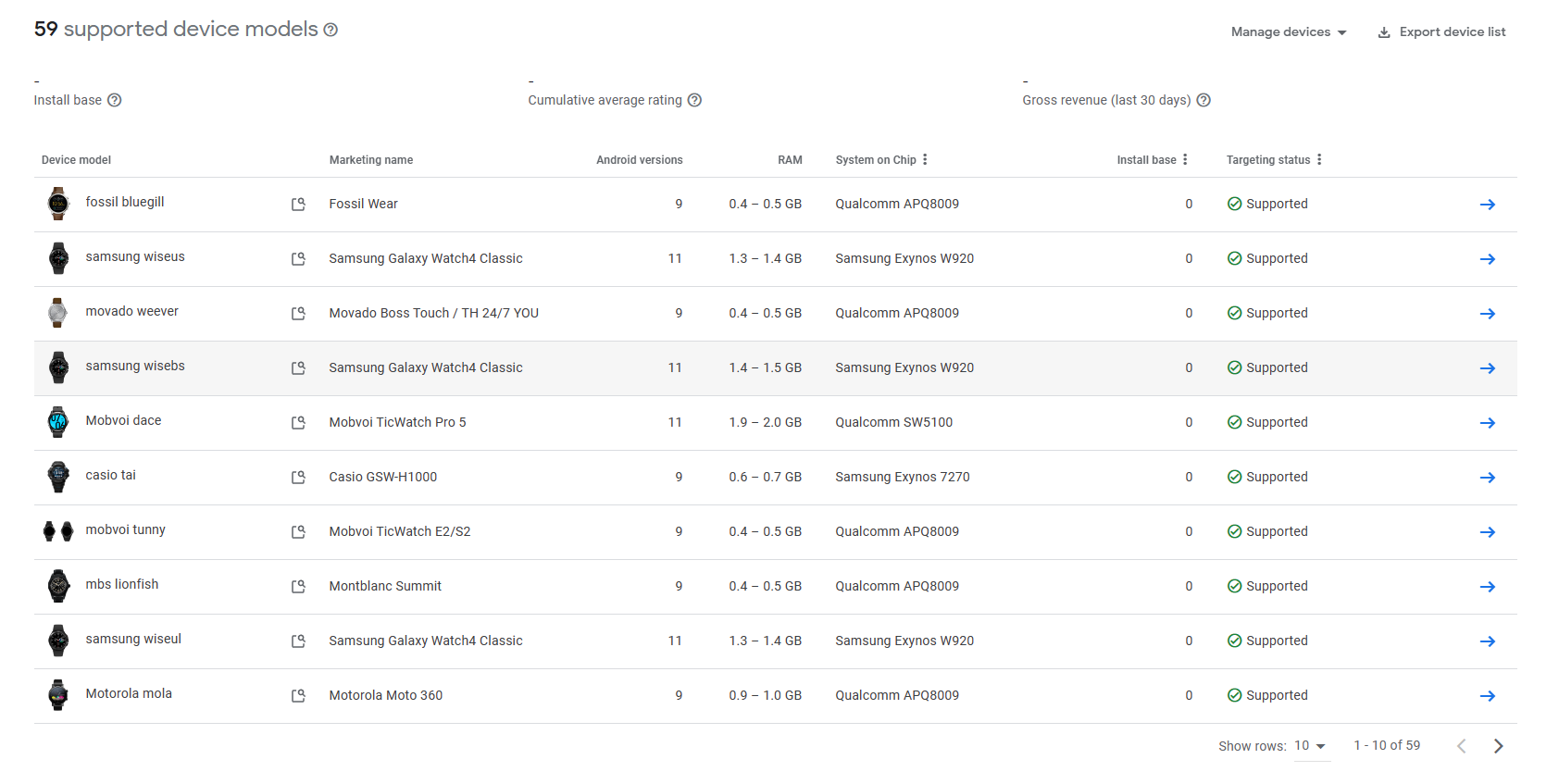Viewport: 1559px width, 784px height.
Task: Select device model text 'casio tai'
Action: (111, 476)
